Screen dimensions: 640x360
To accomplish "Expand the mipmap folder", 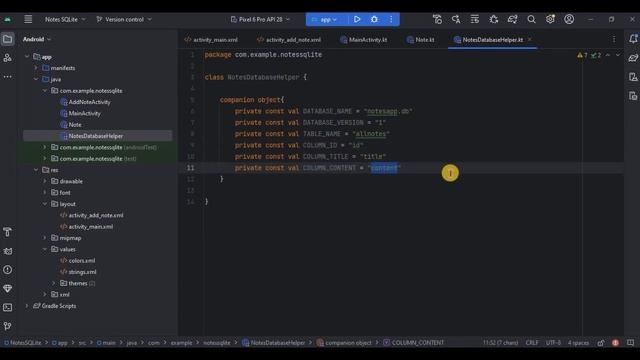I will tap(45, 238).
